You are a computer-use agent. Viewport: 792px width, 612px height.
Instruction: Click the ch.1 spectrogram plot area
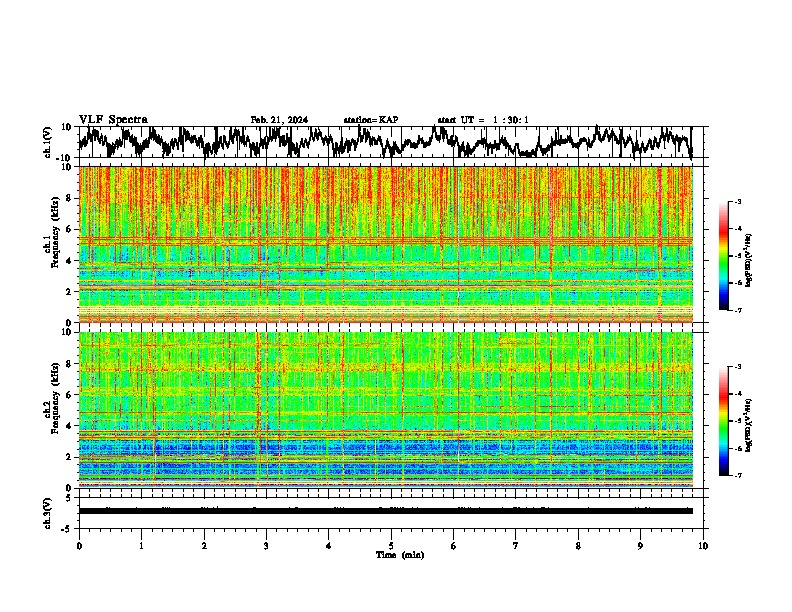click(x=386, y=244)
